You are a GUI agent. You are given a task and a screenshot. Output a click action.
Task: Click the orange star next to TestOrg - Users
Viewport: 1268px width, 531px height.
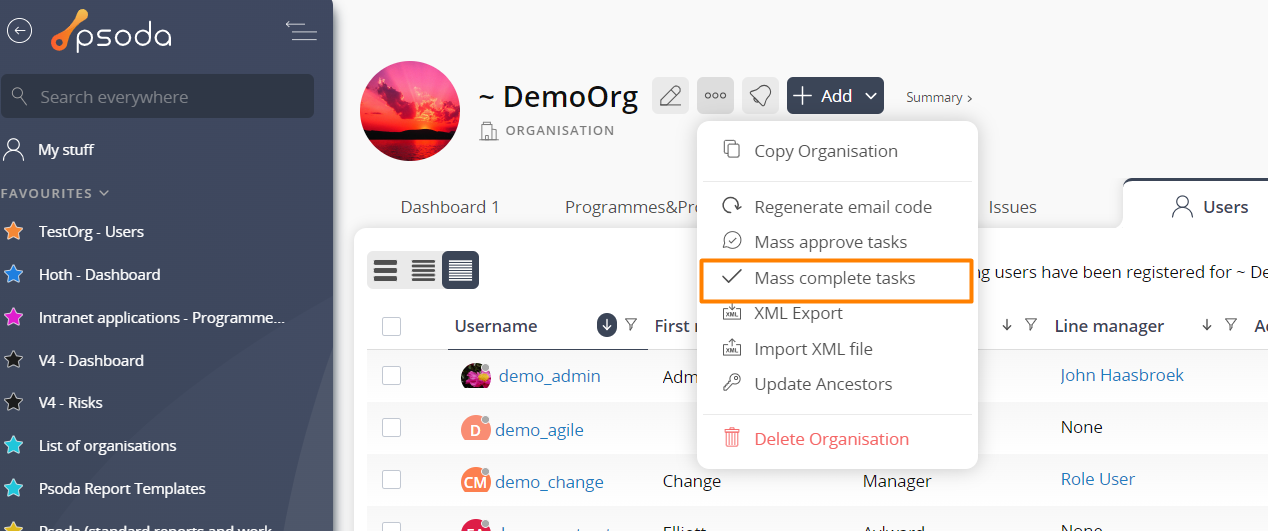click(x=14, y=231)
